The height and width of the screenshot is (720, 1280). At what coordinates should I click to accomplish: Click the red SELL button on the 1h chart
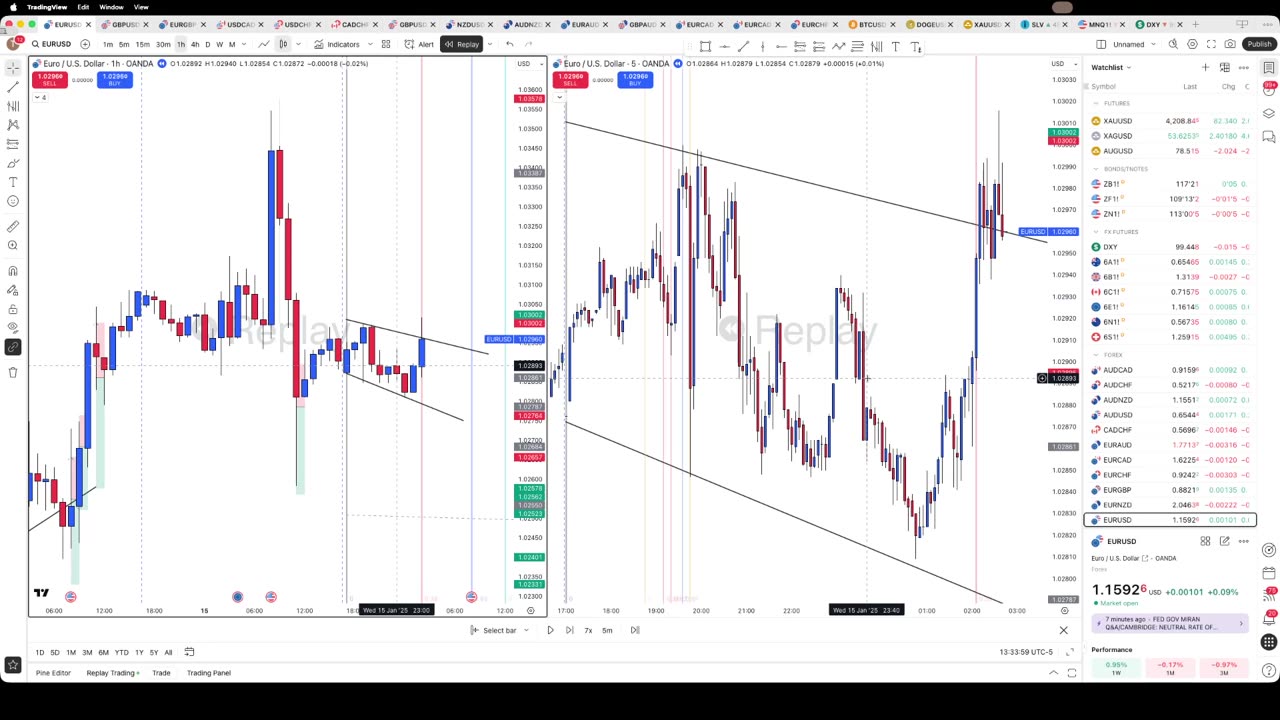[x=49, y=80]
